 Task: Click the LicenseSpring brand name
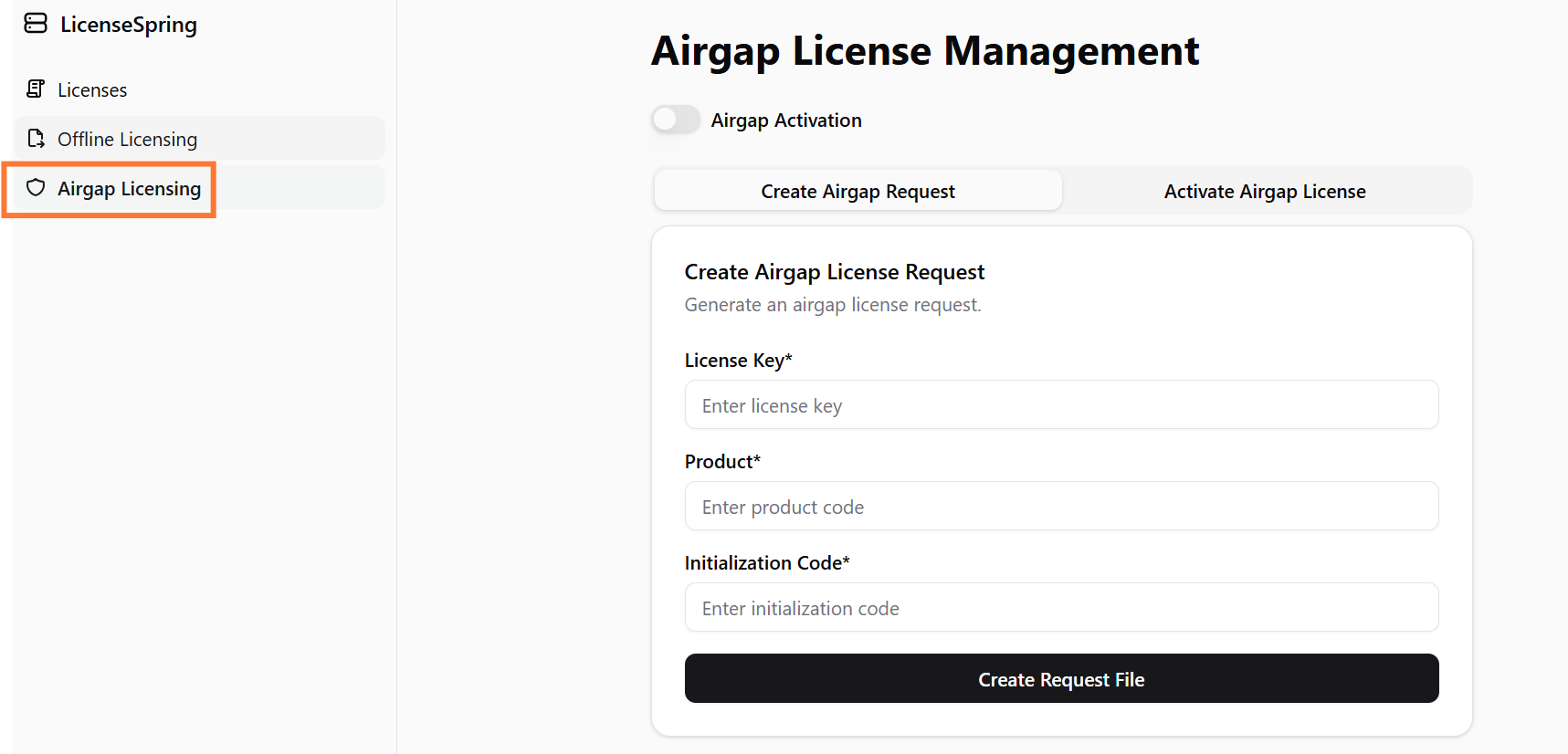(128, 25)
